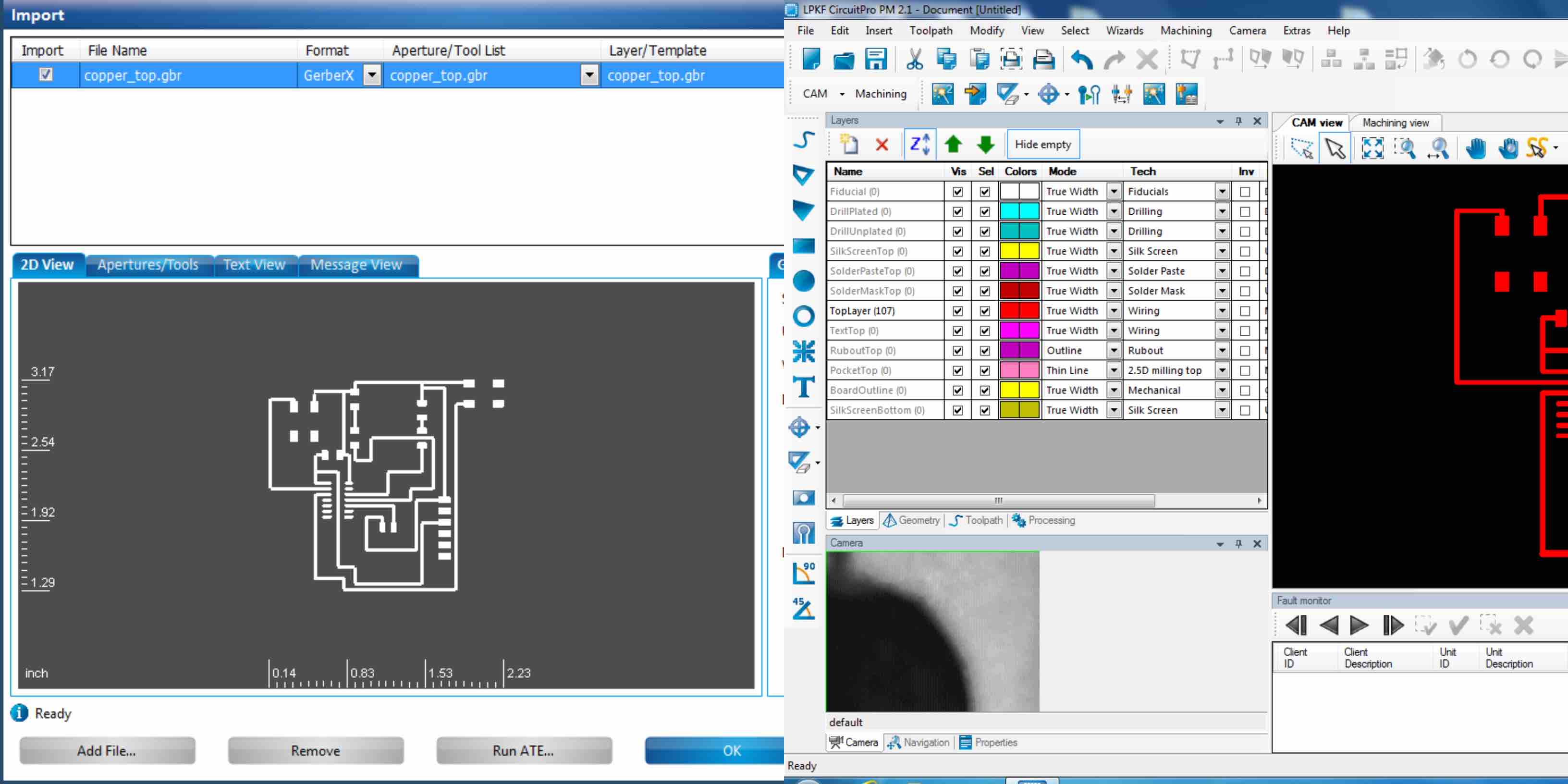Click the Redo arrow icon
1568x784 pixels.
coord(1115,59)
